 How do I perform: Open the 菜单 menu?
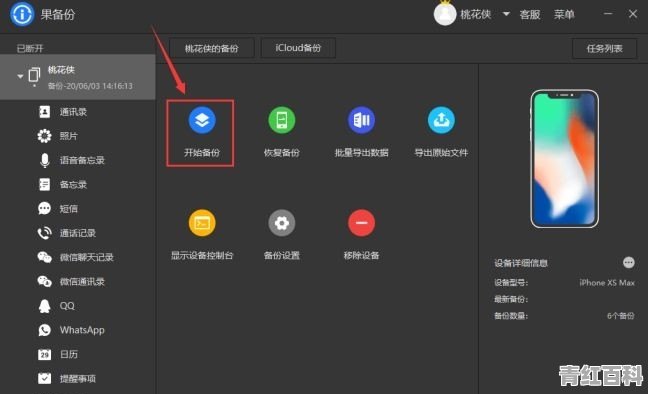point(564,14)
